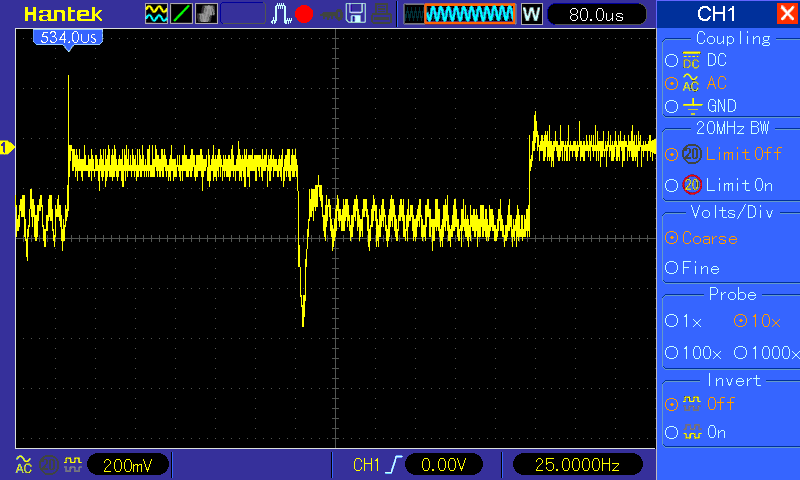Click the printer icon
The image size is (800, 480).
pyautogui.click(x=382, y=14)
